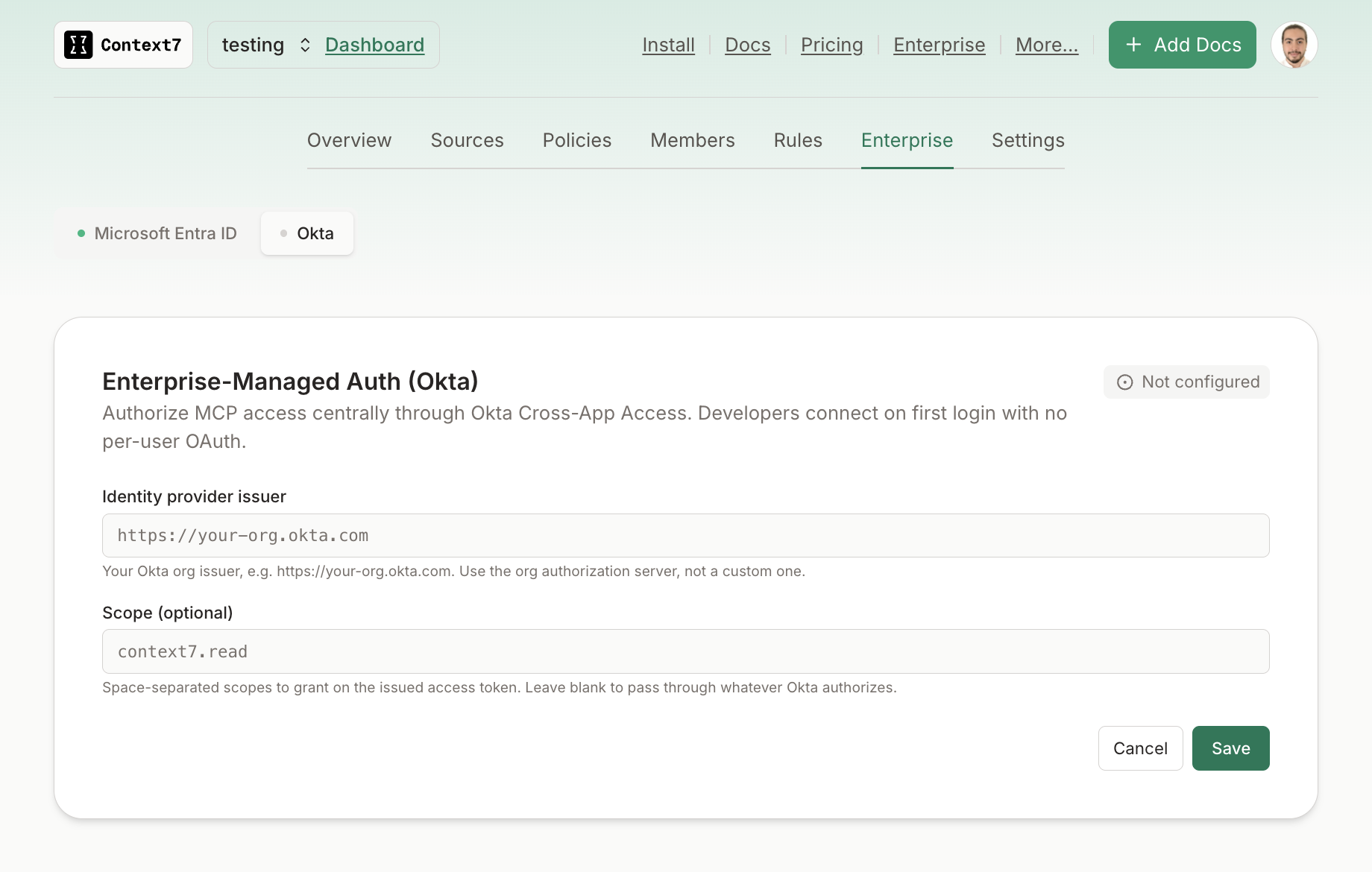Expand the More... menu
This screenshot has height=872, width=1372.
1046,45
